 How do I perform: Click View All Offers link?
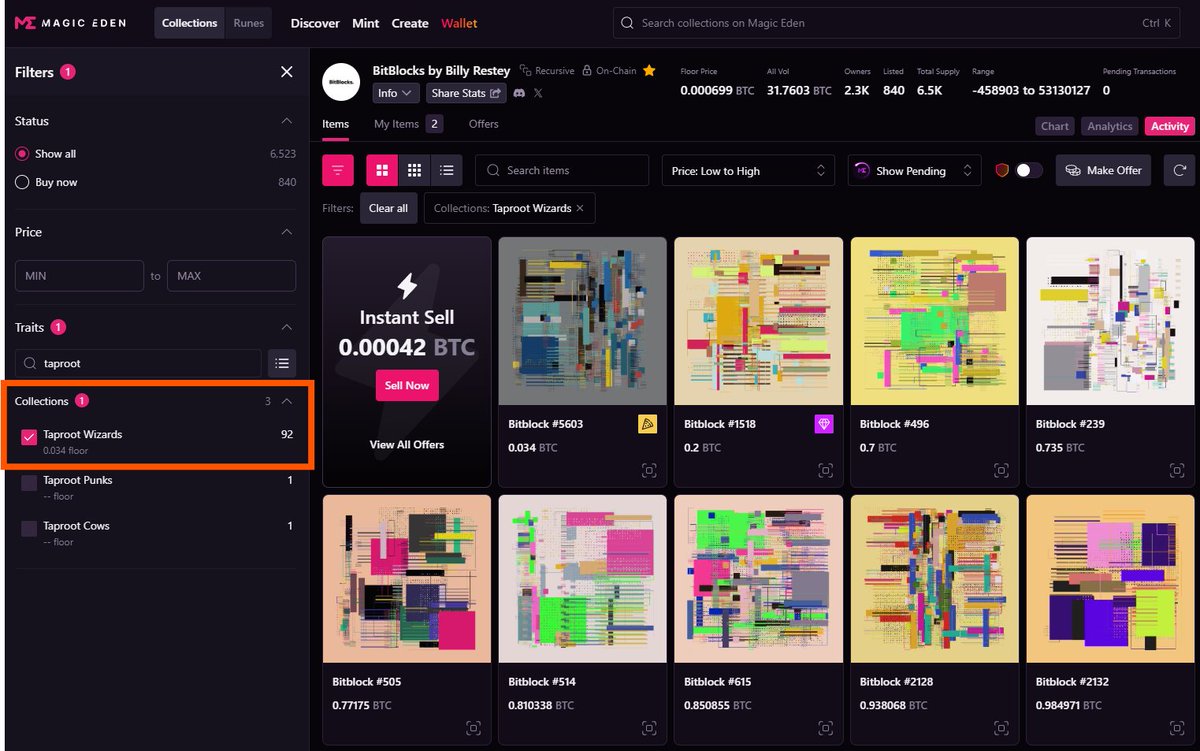[x=407, y=444]
